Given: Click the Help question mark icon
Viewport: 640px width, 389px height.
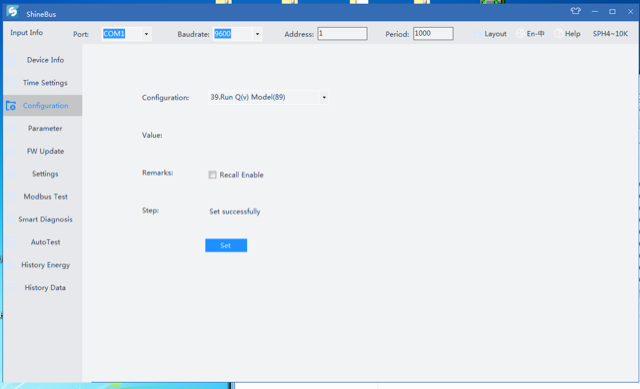Looking at the screenshot, I should [x=558, y=34].
